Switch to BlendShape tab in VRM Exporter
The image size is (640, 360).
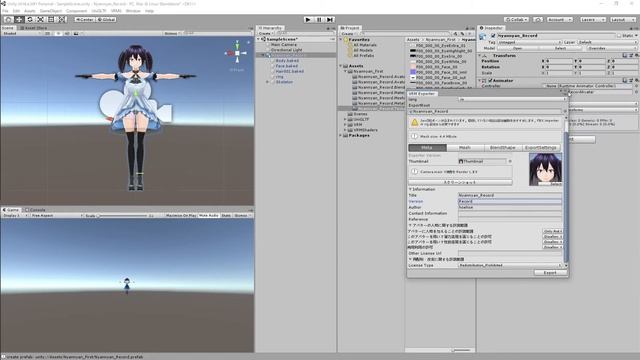click(503, 148)
